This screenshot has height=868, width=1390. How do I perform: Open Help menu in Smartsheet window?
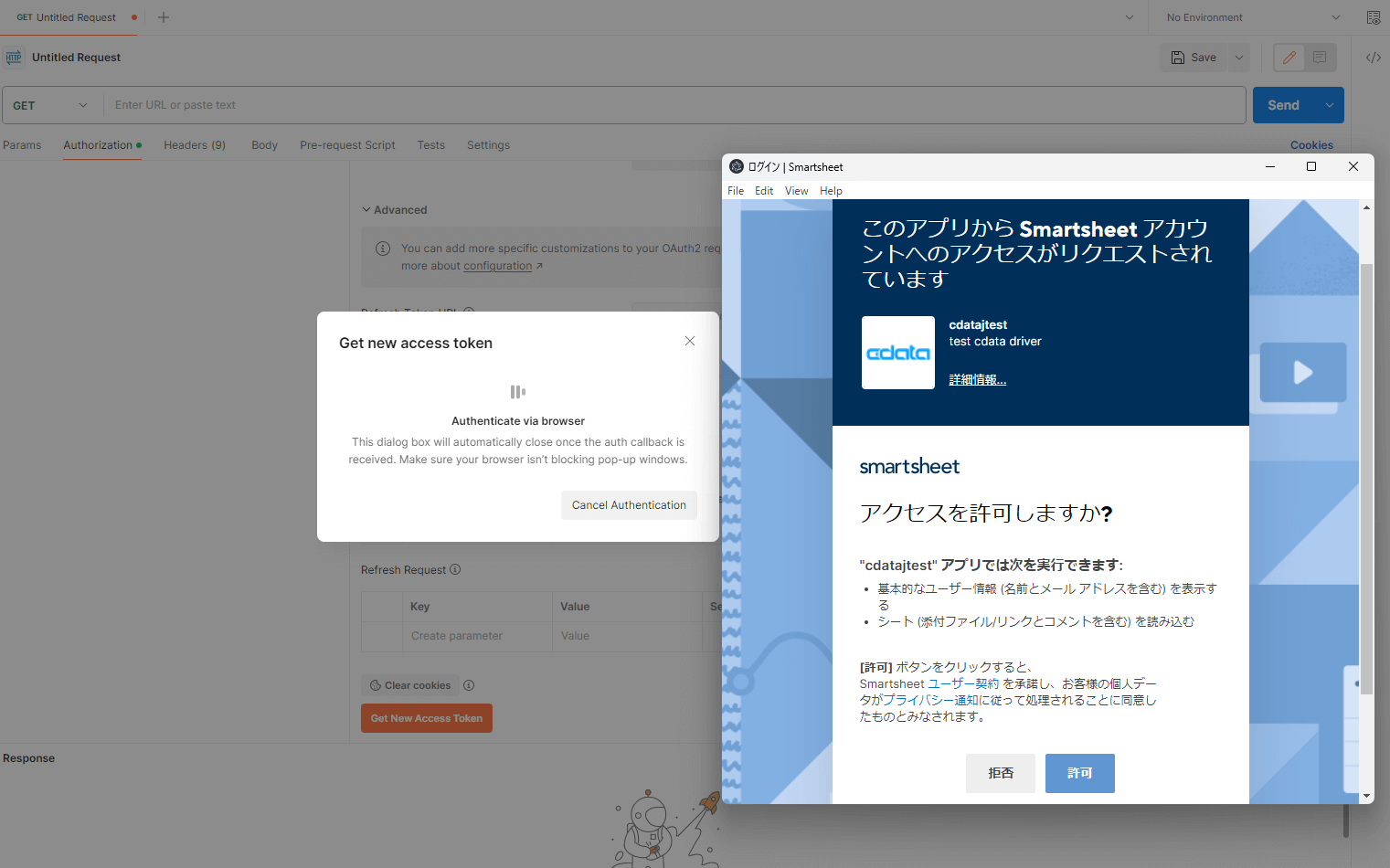[831, 191]
